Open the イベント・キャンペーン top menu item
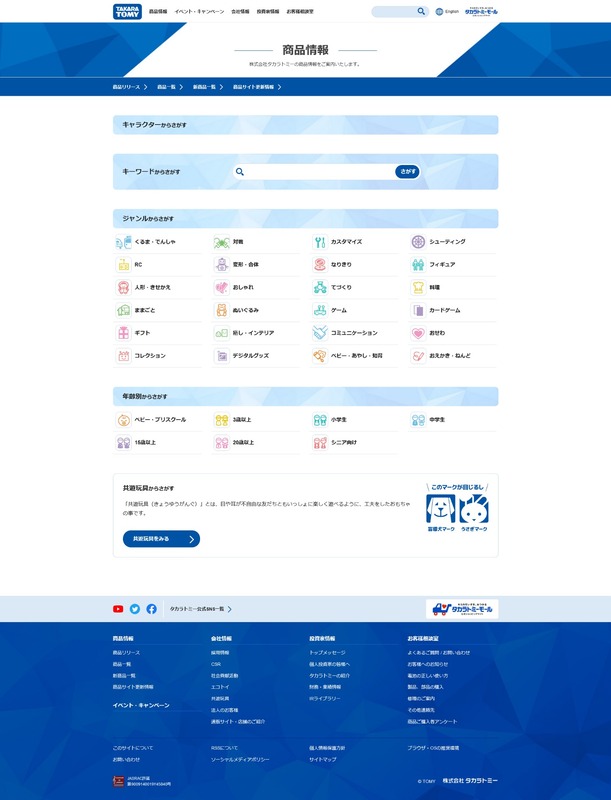Image resolution: width=611 pixels, height=800 pixels. [199, 11]
